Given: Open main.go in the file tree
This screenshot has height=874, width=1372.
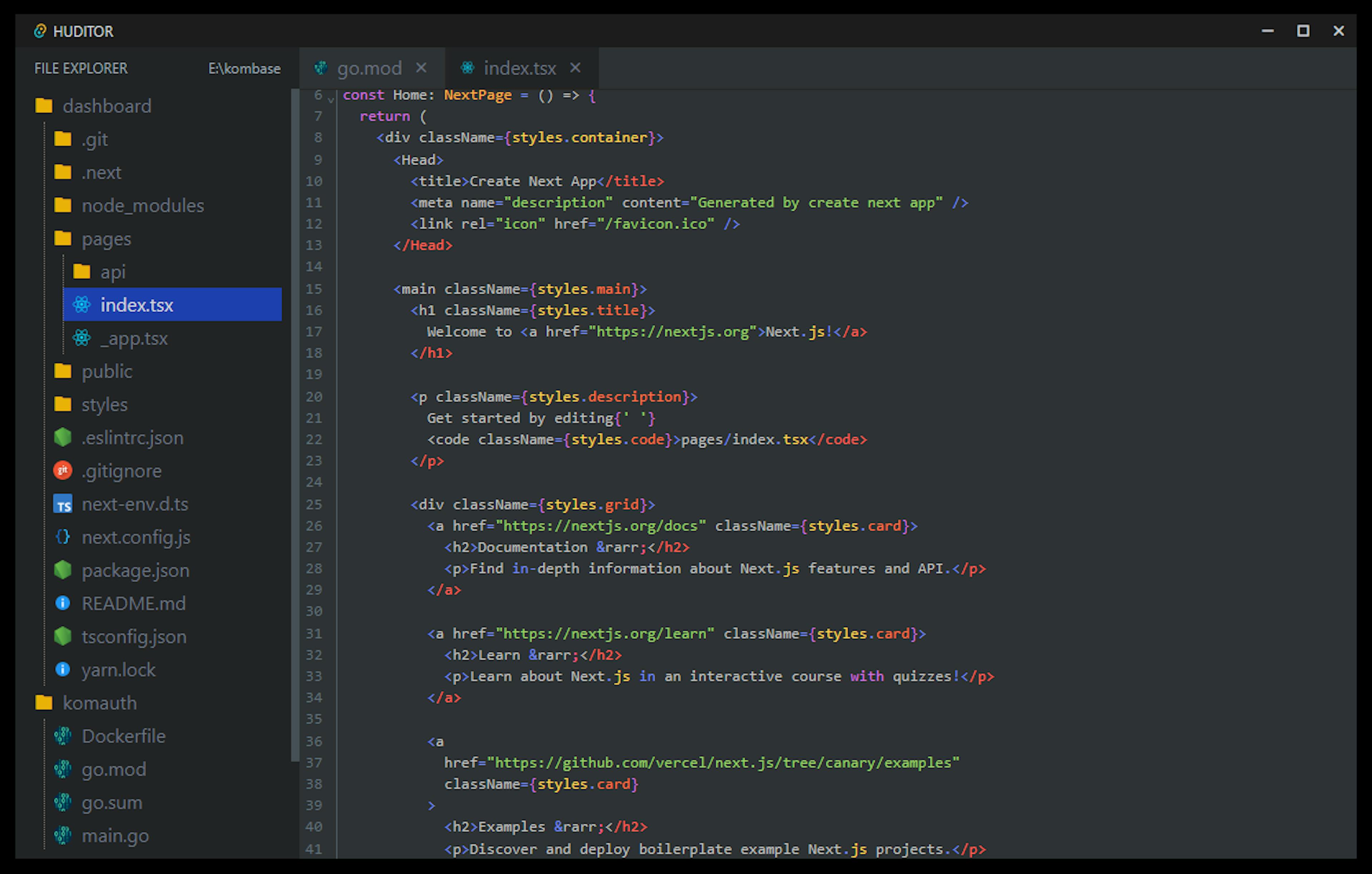Looking at the screenshot, I should tap(115, 835).
